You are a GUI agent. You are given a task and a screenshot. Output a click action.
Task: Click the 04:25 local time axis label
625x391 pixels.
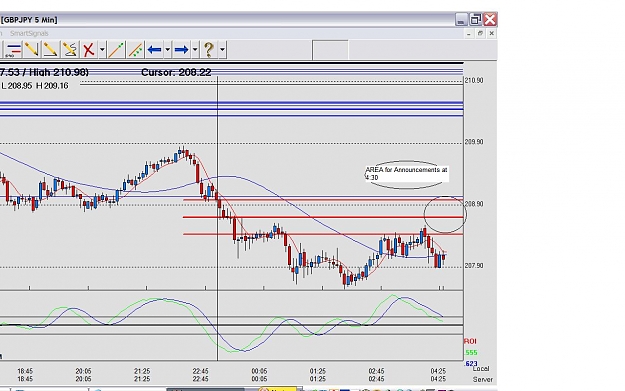(438, 371)
